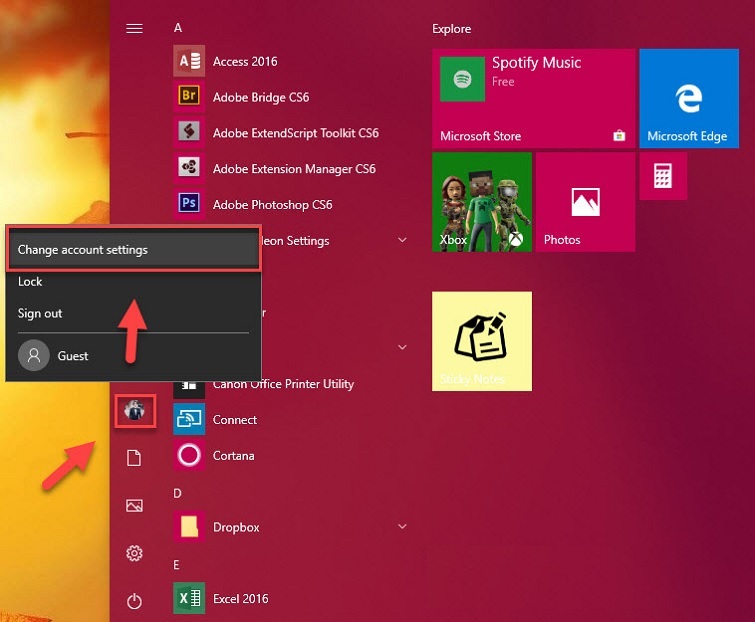Image resolution: width=755 pixels, height=622 pixels.
Task: Open Documents from the sidebar icon
Action: tap(134, 458)
